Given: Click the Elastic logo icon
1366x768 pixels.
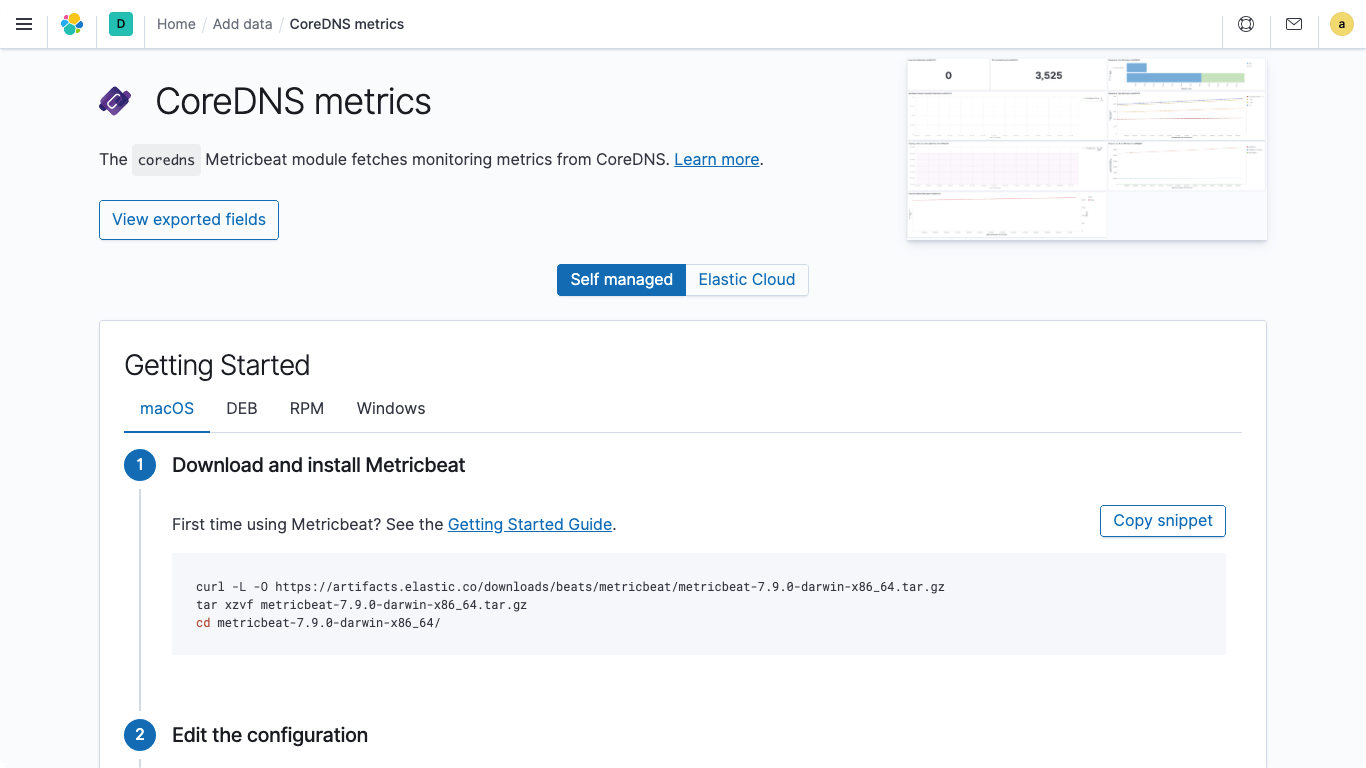Looking at the screenshot, I should [x=72, y=24].
